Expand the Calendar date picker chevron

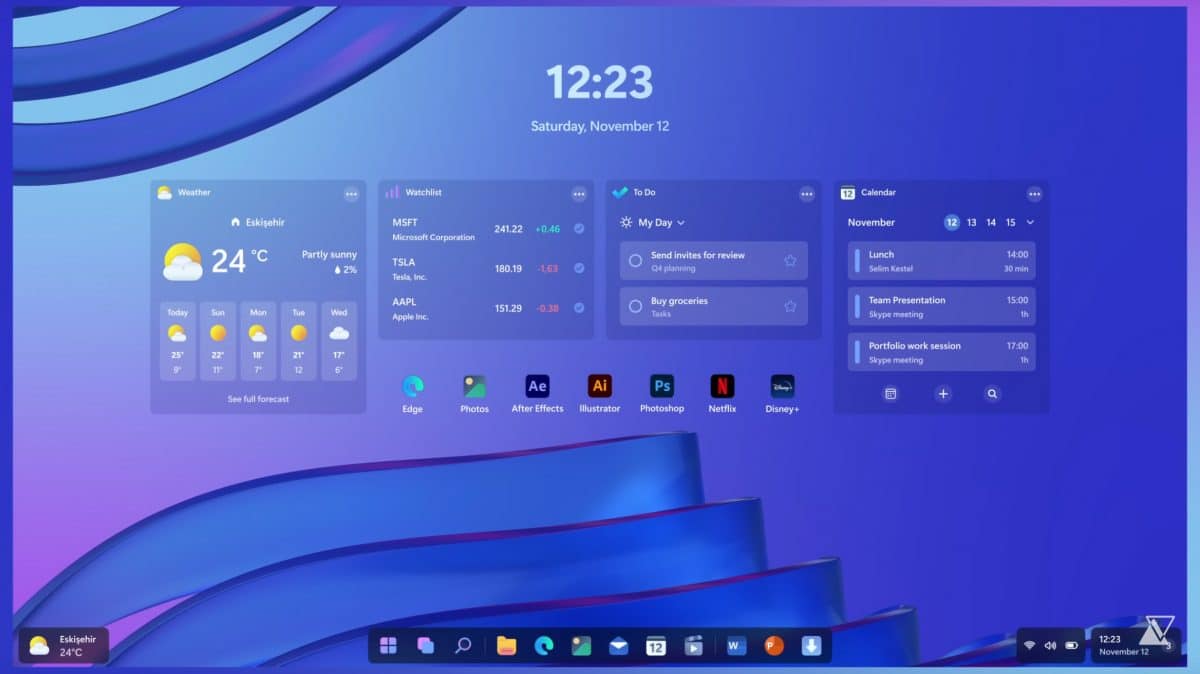(x=1029, y=222)
